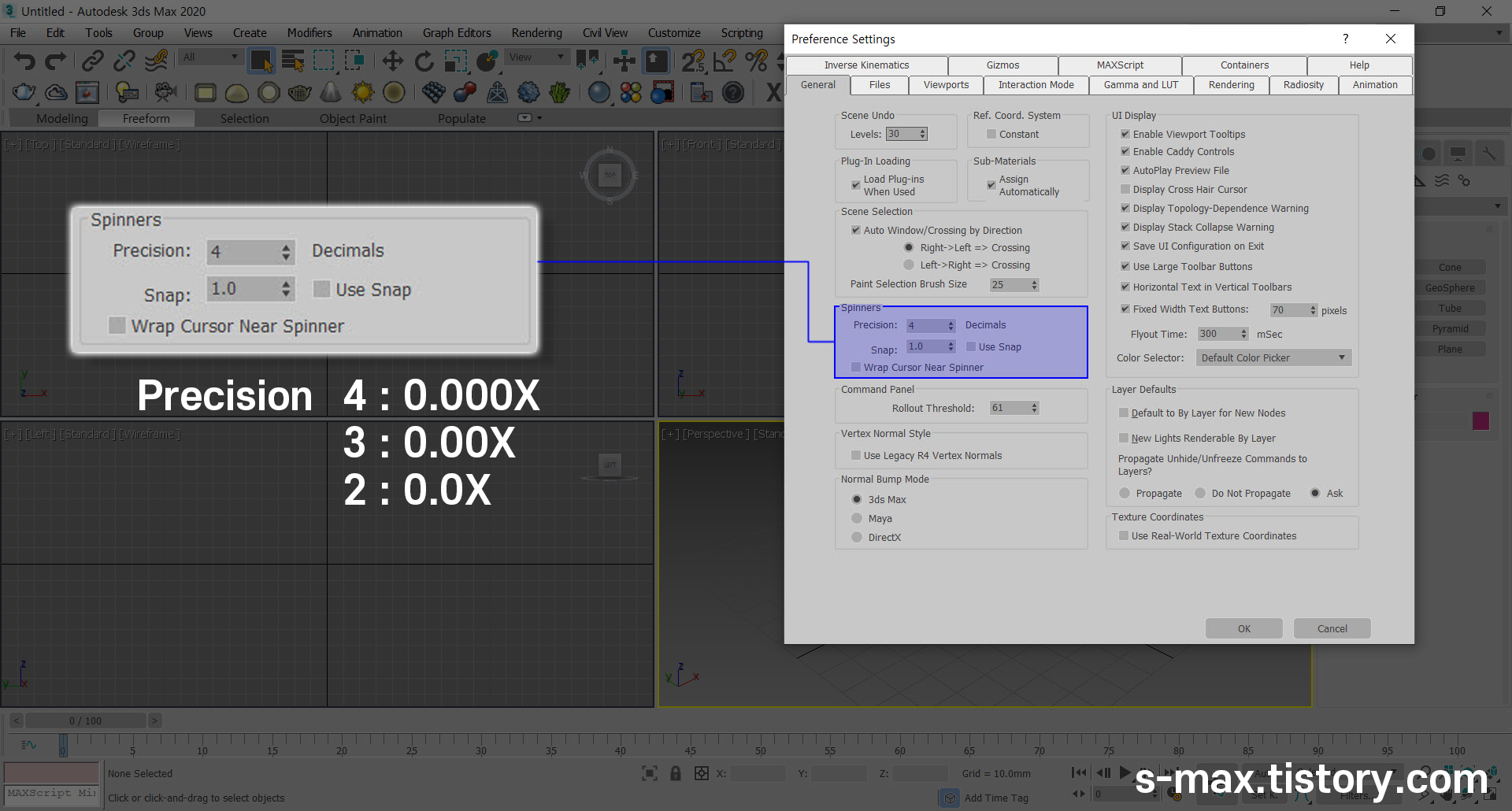Open the Color Selector dropdown
The width and height of the screenshot is (1512, 811).
pos(1273,357)
